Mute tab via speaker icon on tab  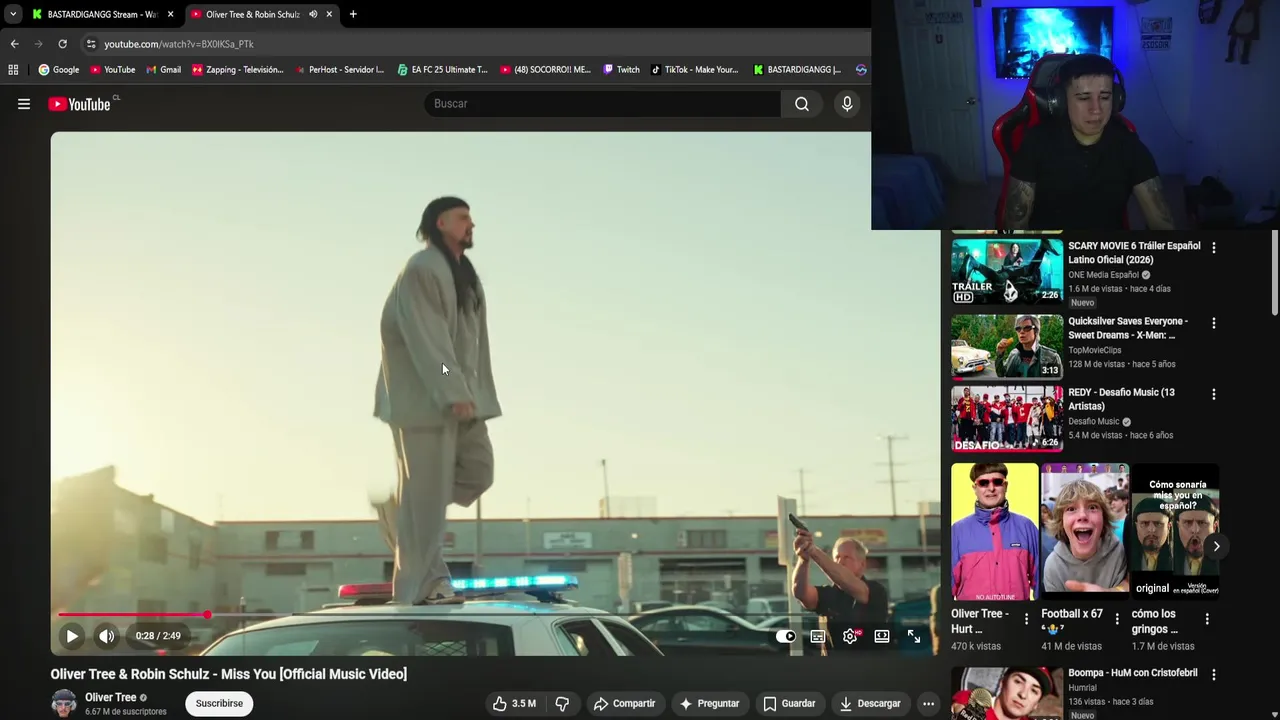point(313,14)
